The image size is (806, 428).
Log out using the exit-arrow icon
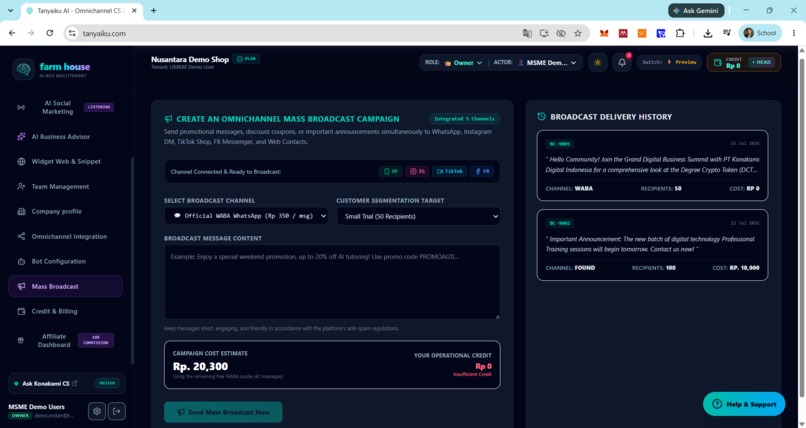[117, 411]
